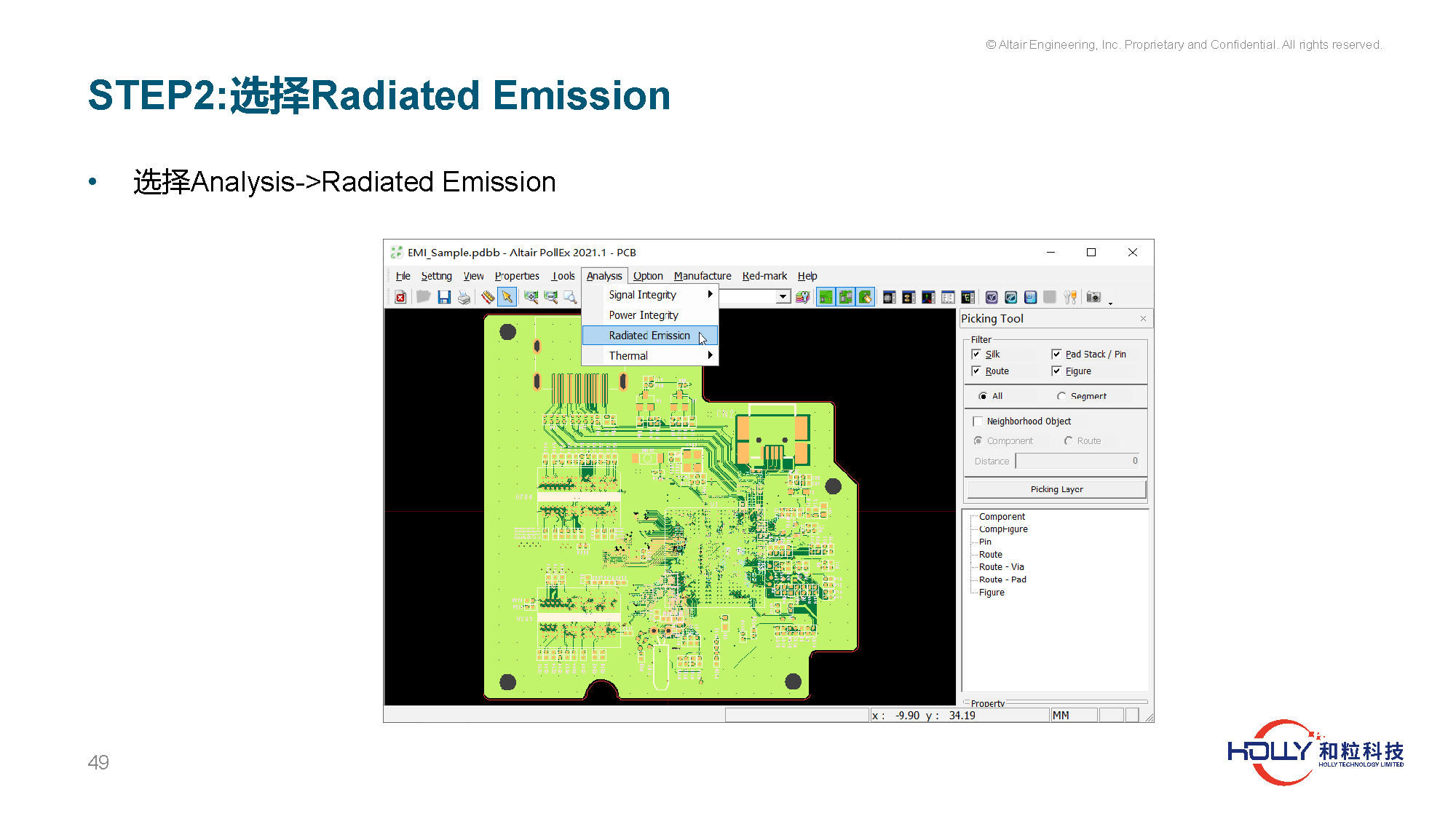Uncheck the Silk filter checkbox
Image resolution: width=1456 pixels, height=819 pixels.
click(976, 355)
